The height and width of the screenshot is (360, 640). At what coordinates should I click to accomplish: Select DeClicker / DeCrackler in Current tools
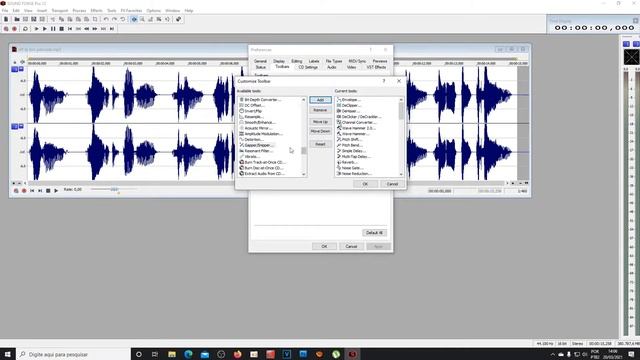tap(359, 117)
